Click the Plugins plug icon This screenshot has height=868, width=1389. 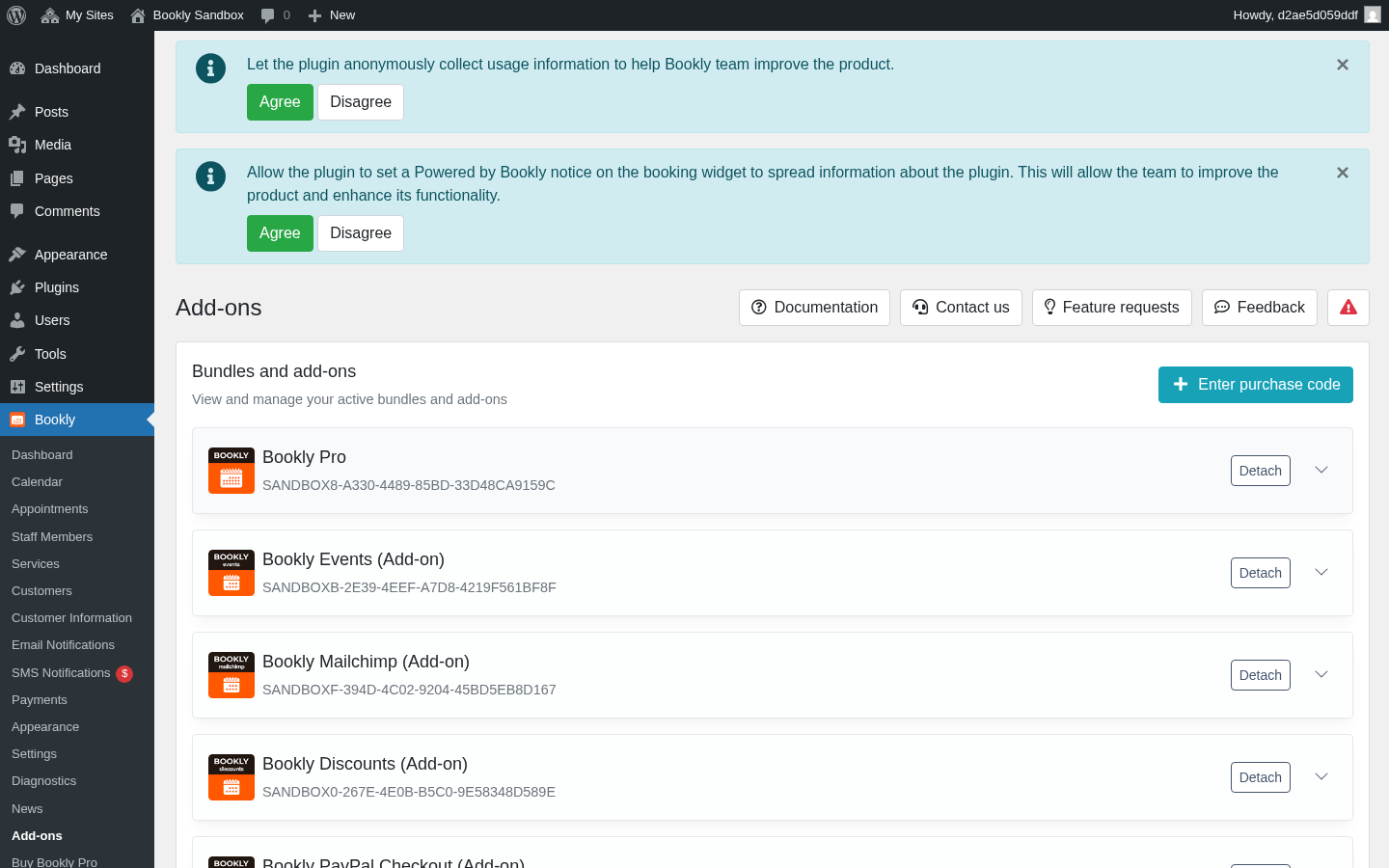click(x=17, y=287)
